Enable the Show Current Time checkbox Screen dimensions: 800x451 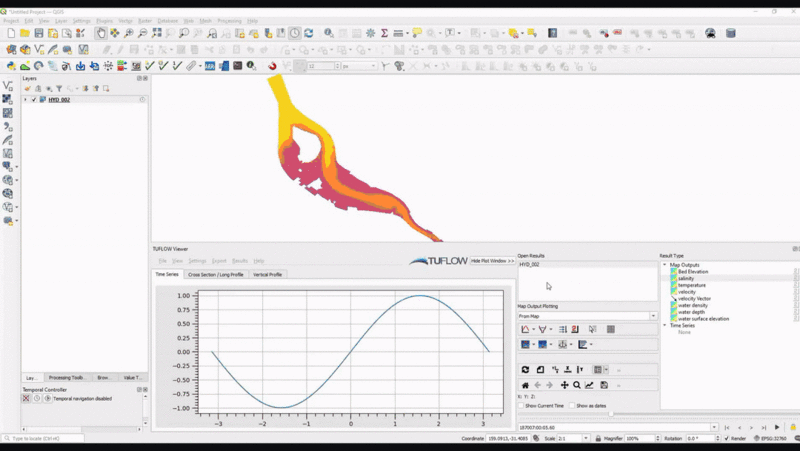(x=522, y=405)
